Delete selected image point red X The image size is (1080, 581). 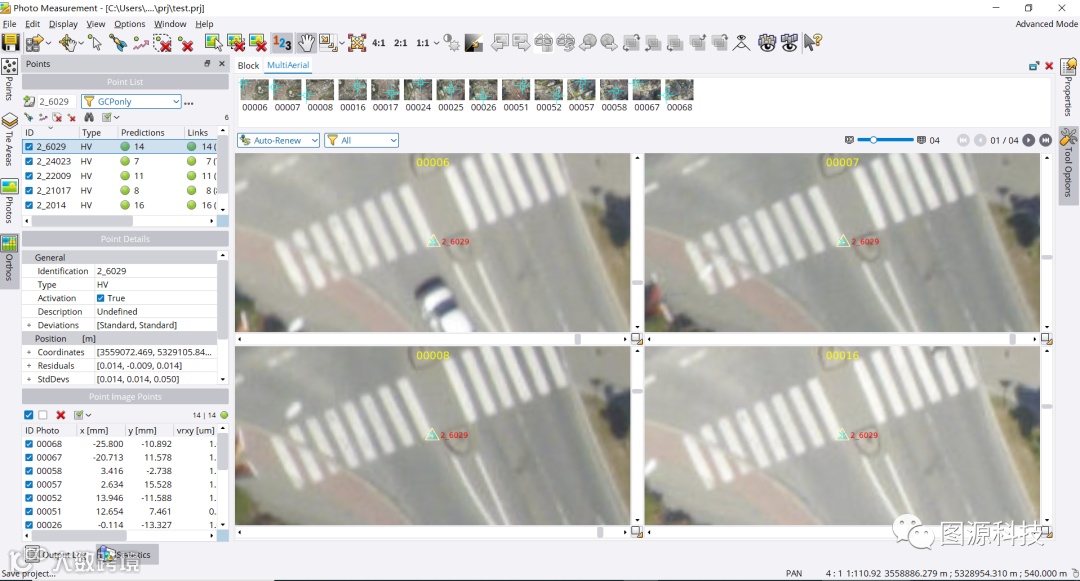point(61,415)
